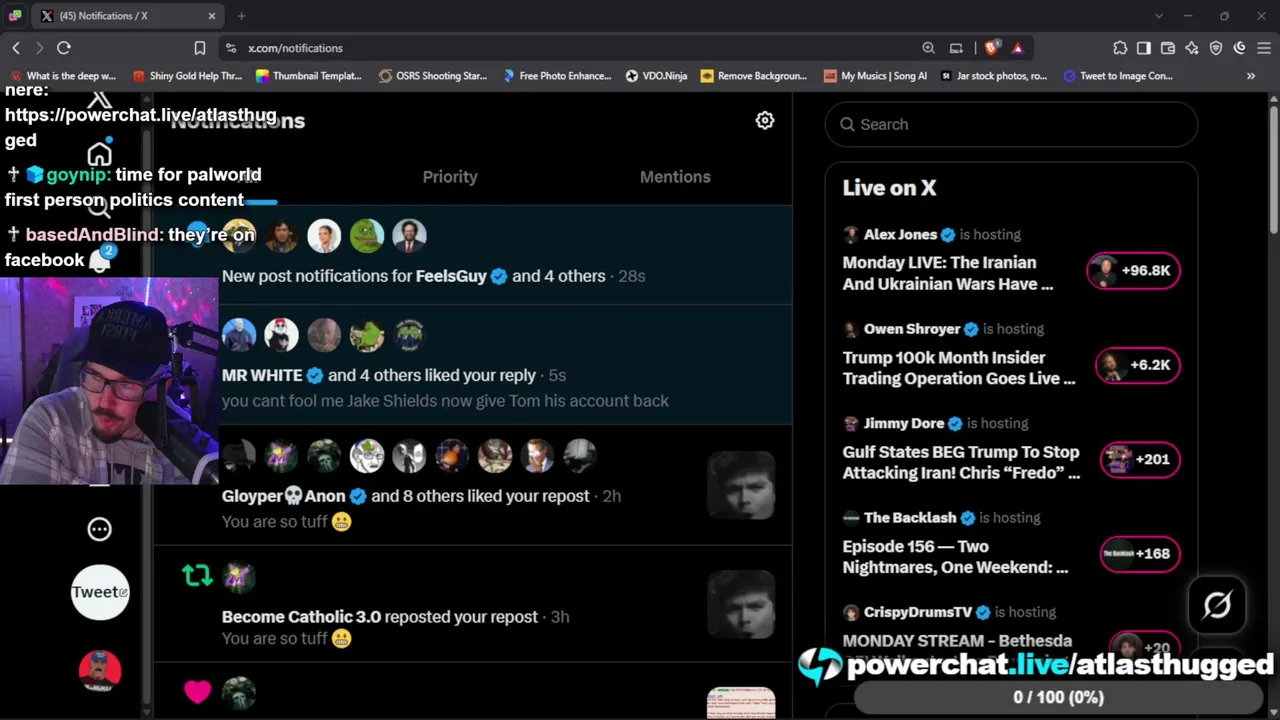1280x720 pixels.
Task: Open The Backlash Episode 156 stream title
Action: point(955,557)
